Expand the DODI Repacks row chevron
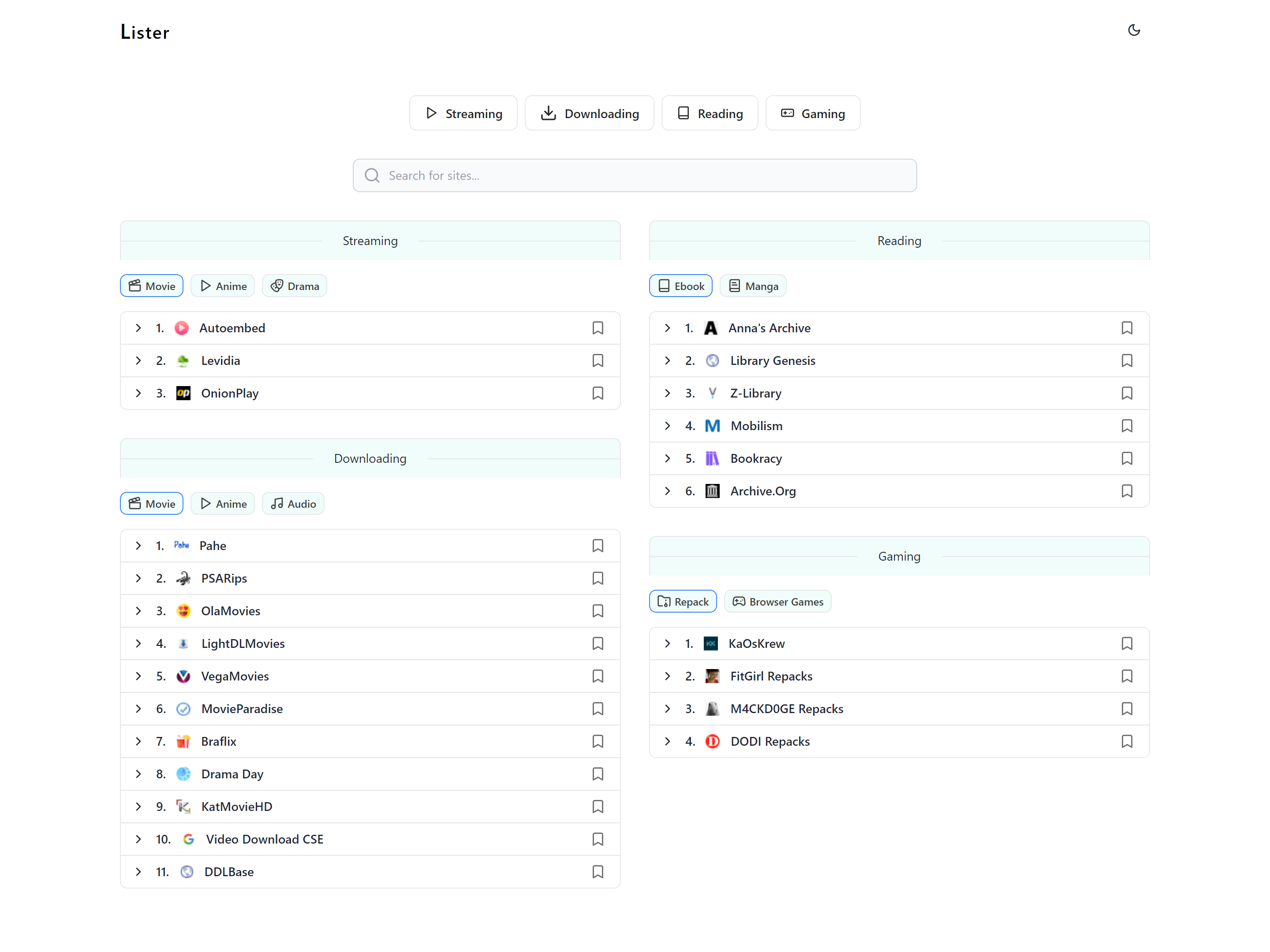This screenshot has height=952, width=1270. pos(668,742)
